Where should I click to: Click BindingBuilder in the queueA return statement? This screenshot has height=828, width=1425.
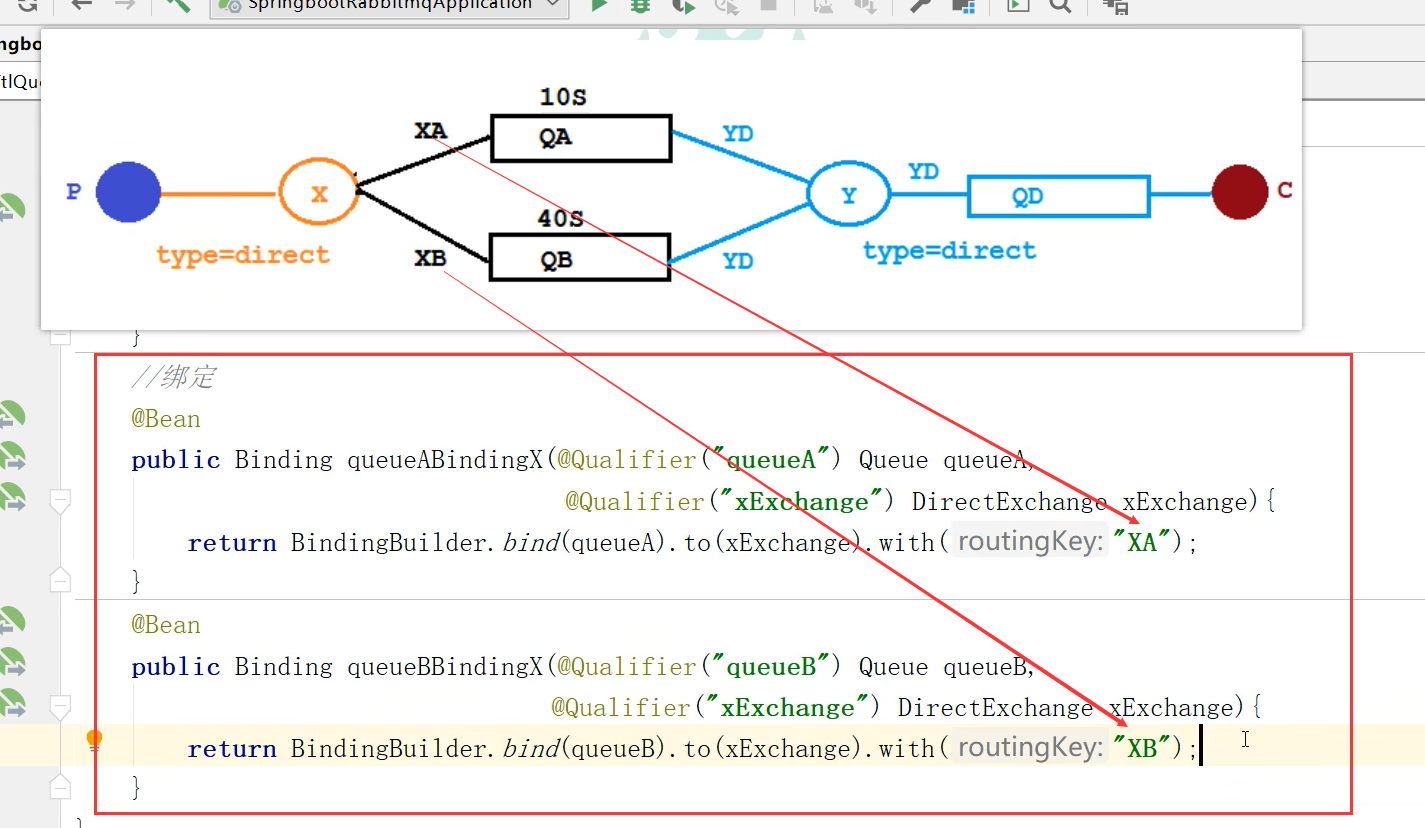(x=388, y=542)
